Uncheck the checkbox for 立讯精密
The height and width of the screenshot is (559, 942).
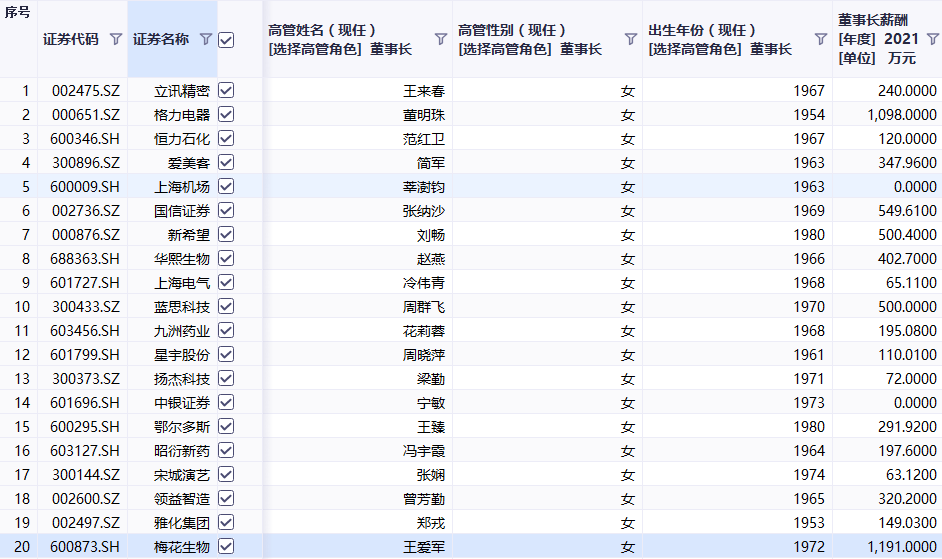point(226,90)
